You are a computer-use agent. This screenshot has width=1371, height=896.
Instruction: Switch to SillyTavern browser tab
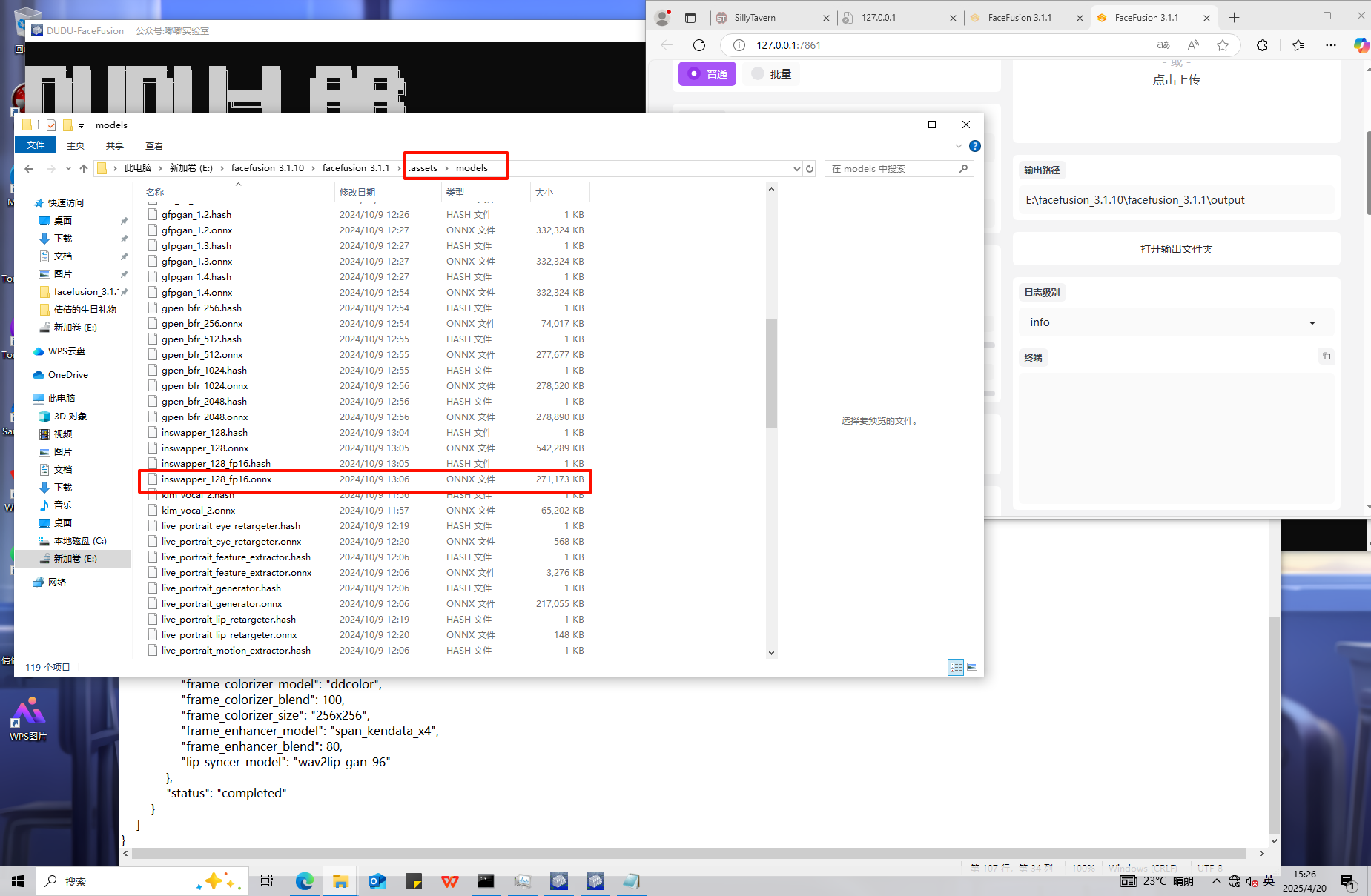[773, 18]
